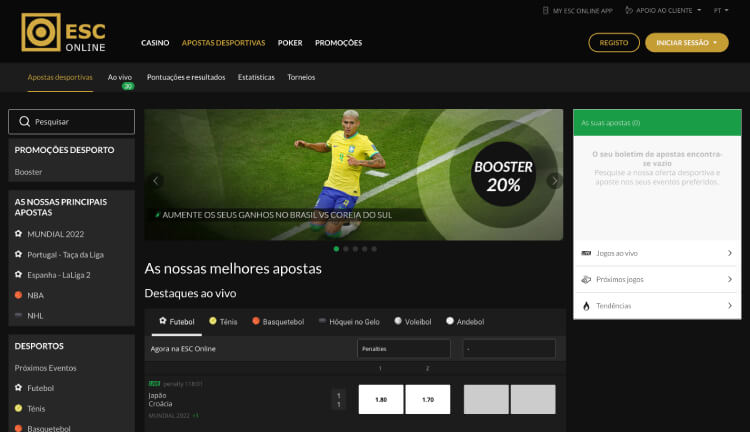Switch to the Ao vivo tab
Screen dimensions: 750x432
(120, 77)
